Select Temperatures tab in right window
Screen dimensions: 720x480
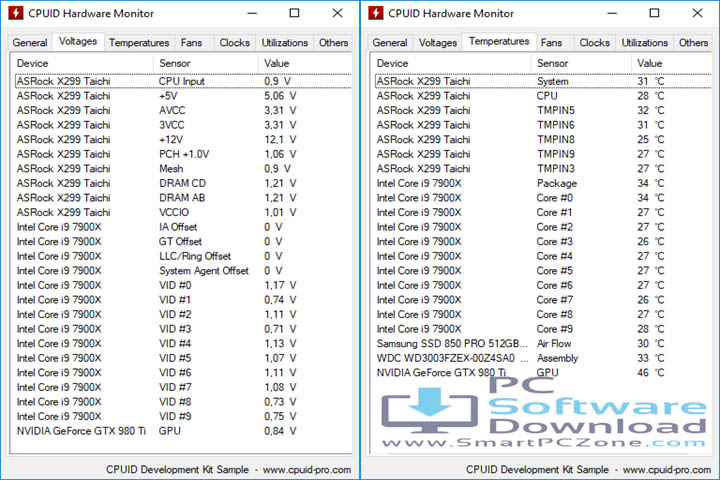click(x=499, y=41)
